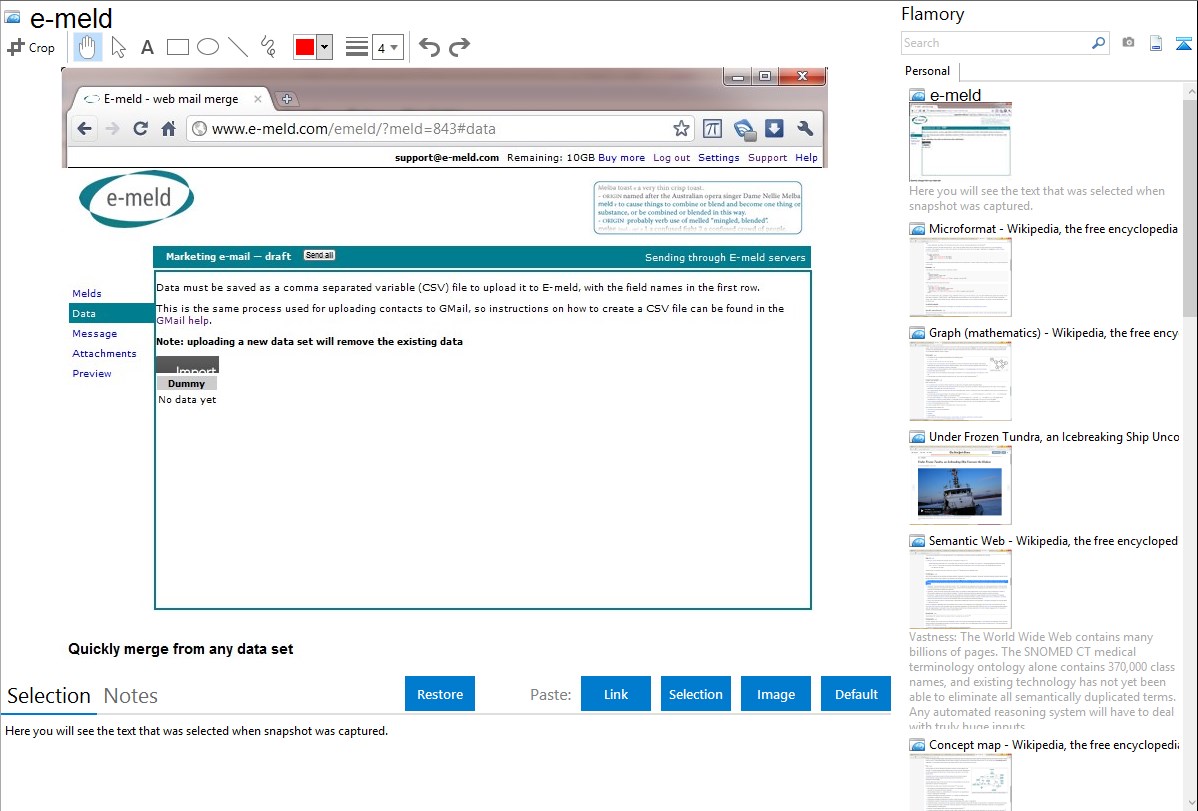
Task: Open the Attachments sidebar item
Action: 104,353
